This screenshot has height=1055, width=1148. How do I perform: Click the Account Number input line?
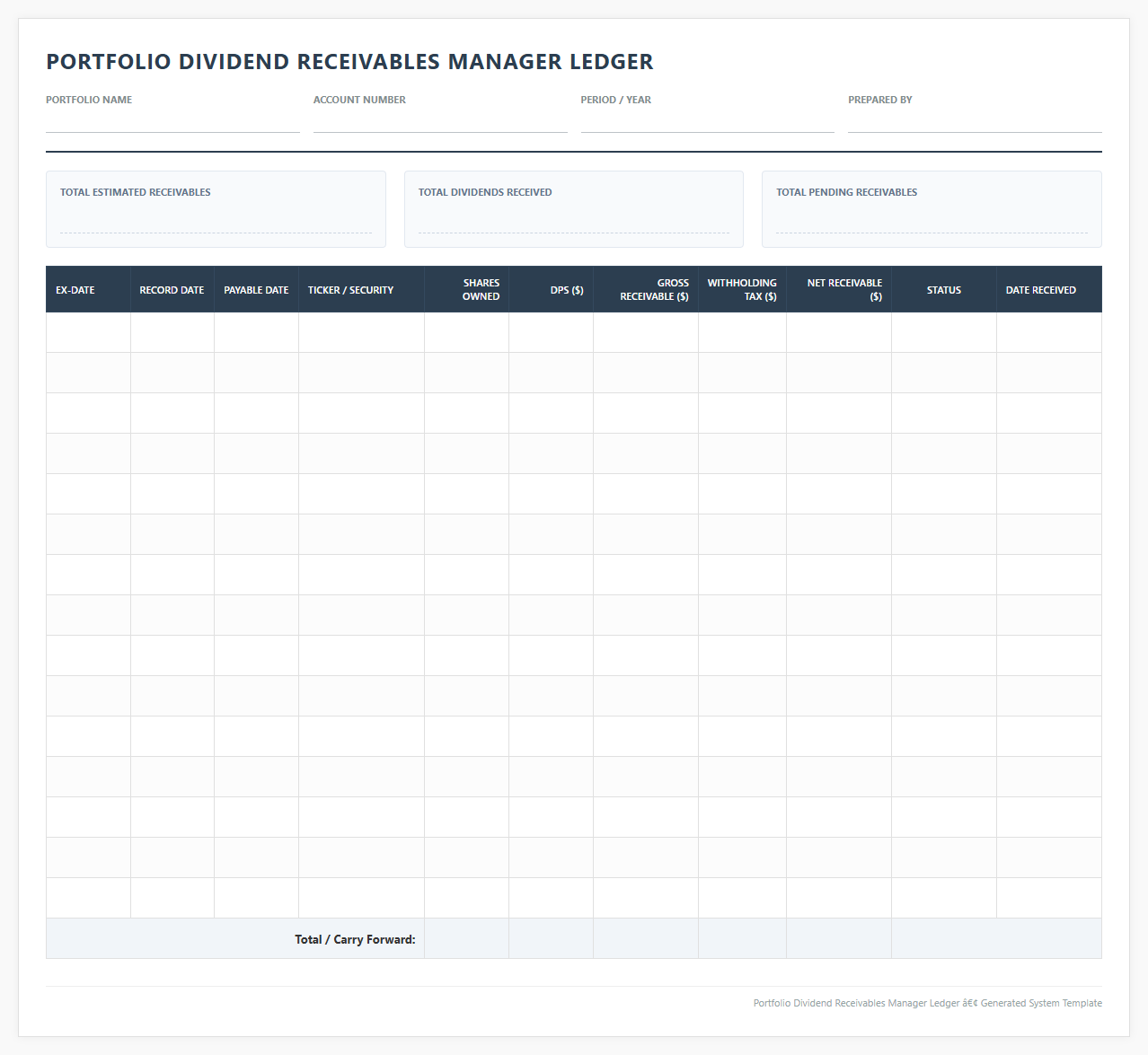tap(440, 122)
